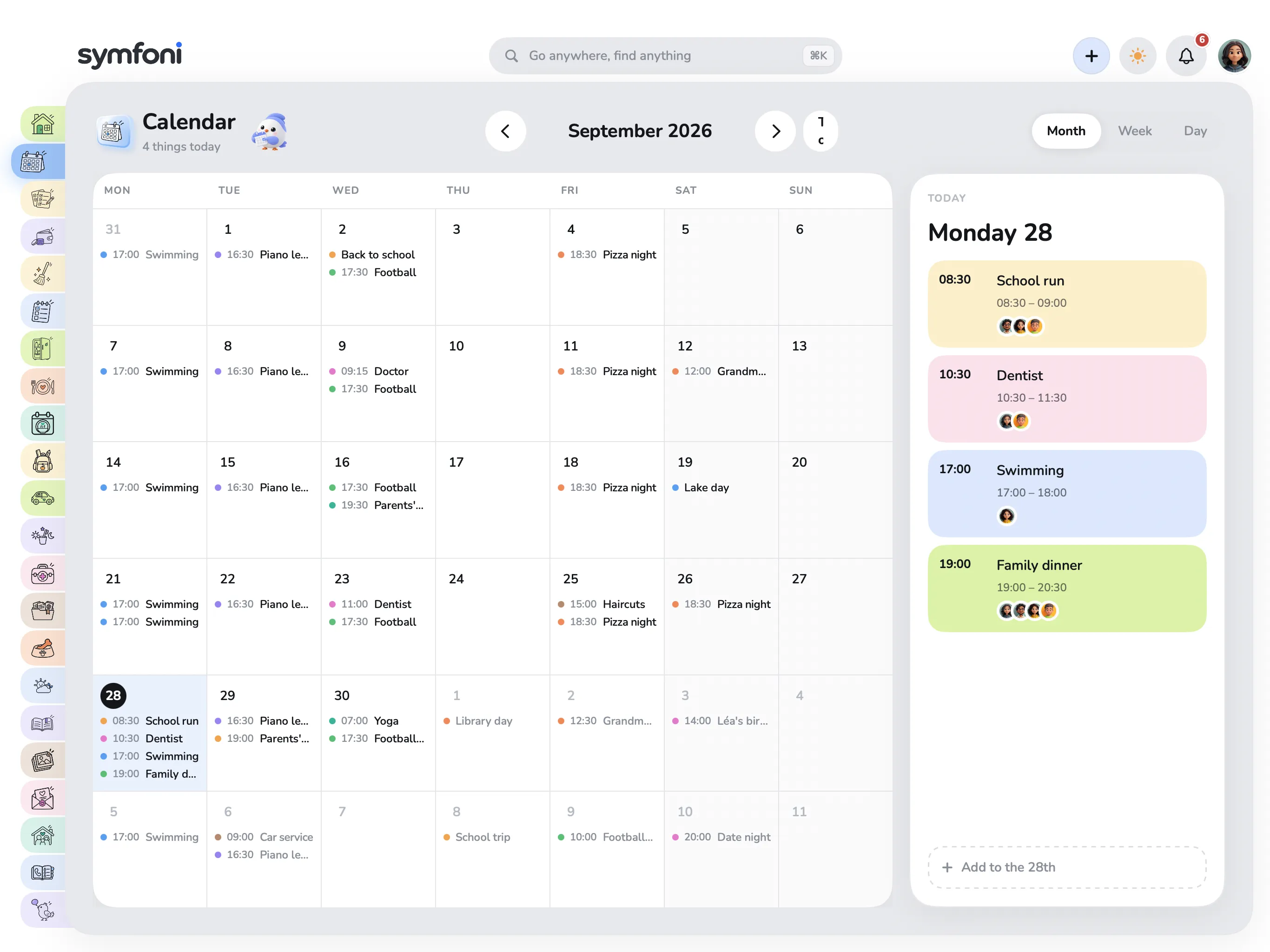Screen dimensions: 1270x952
Task: Open the sun and cloud weather icon
Action: pos(43,686)
